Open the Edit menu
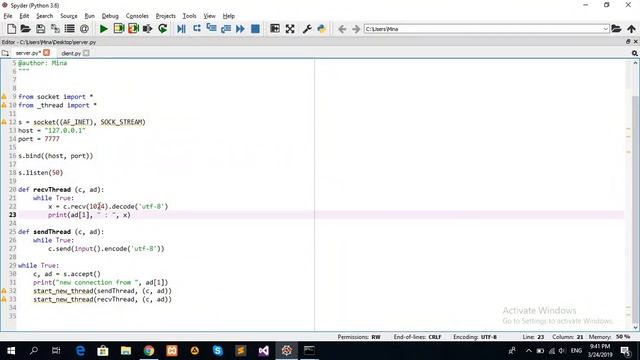 coord(24,16)
